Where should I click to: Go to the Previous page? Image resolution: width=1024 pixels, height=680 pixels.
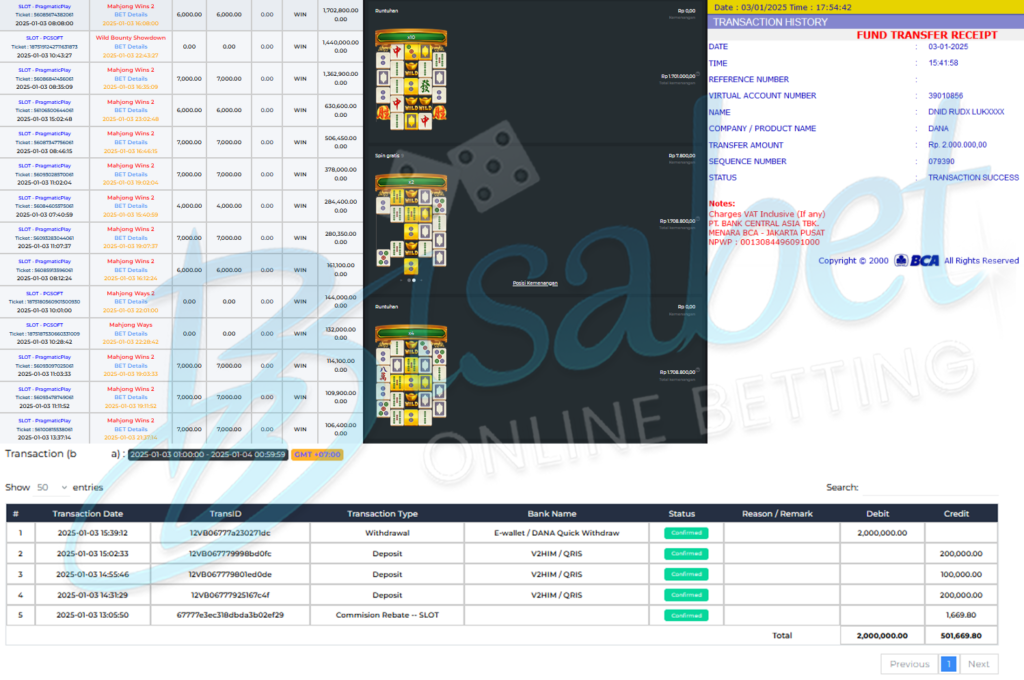click(x=909, y=664)
